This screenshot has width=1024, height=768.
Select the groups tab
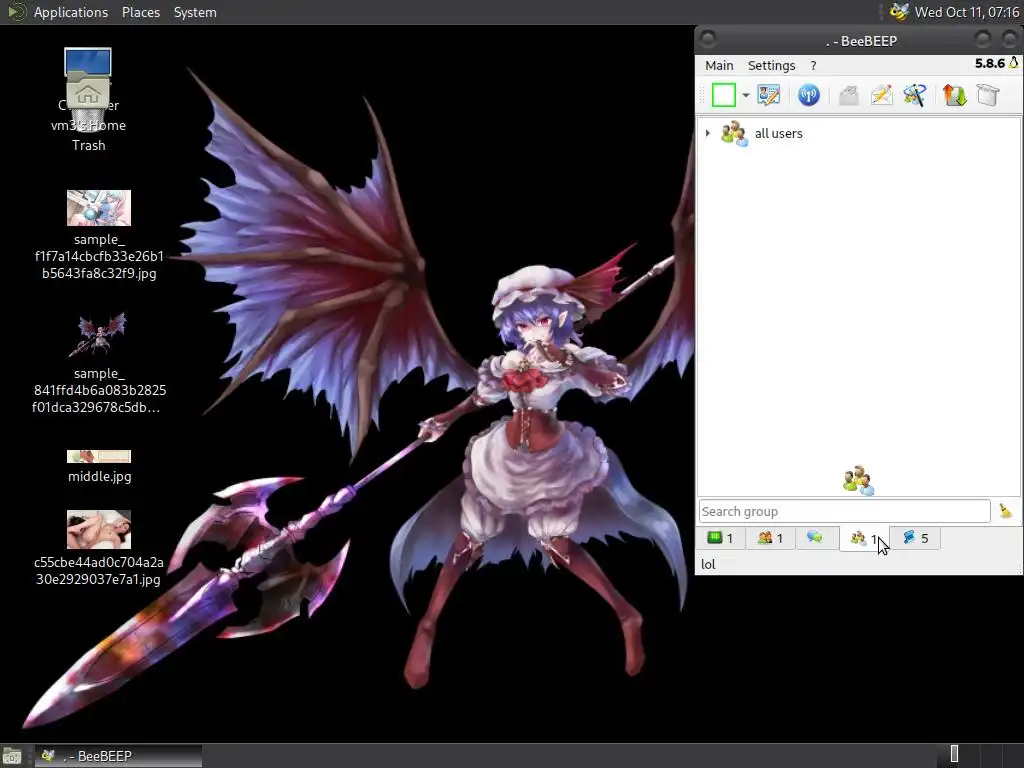(x=863, y=539)
